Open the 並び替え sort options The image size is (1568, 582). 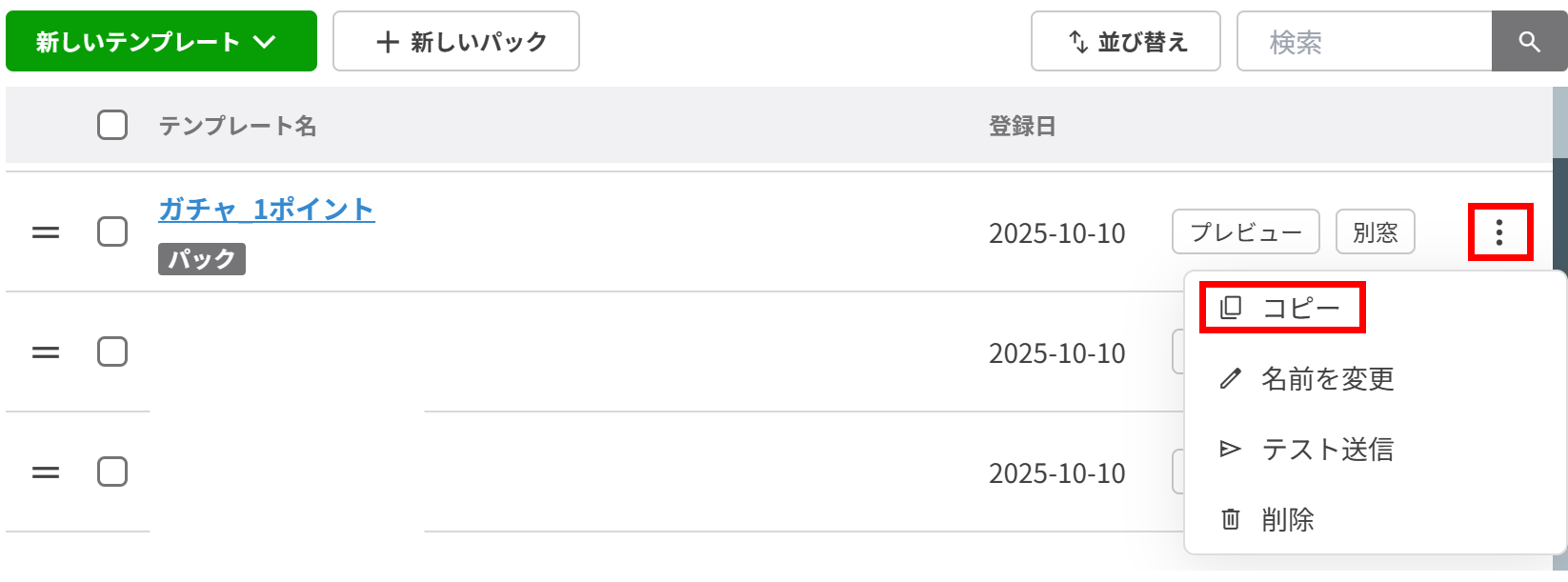[1125, 42]
